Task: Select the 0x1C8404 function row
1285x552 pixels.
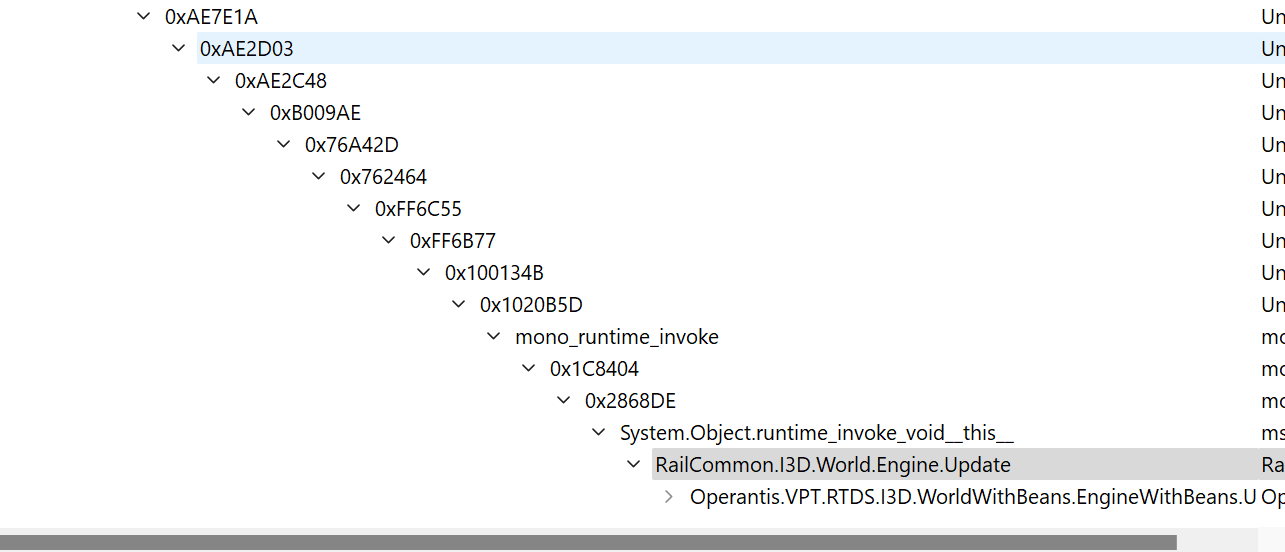Action: [594, 369]
